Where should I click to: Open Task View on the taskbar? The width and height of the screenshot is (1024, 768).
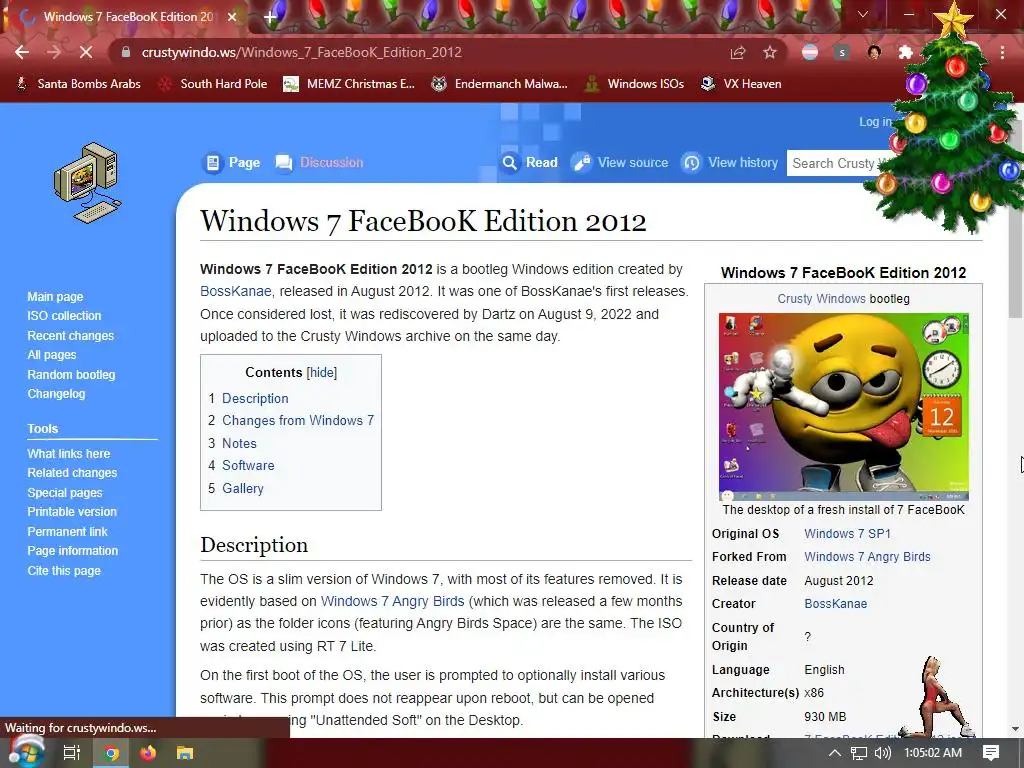(x=71, y=753)
